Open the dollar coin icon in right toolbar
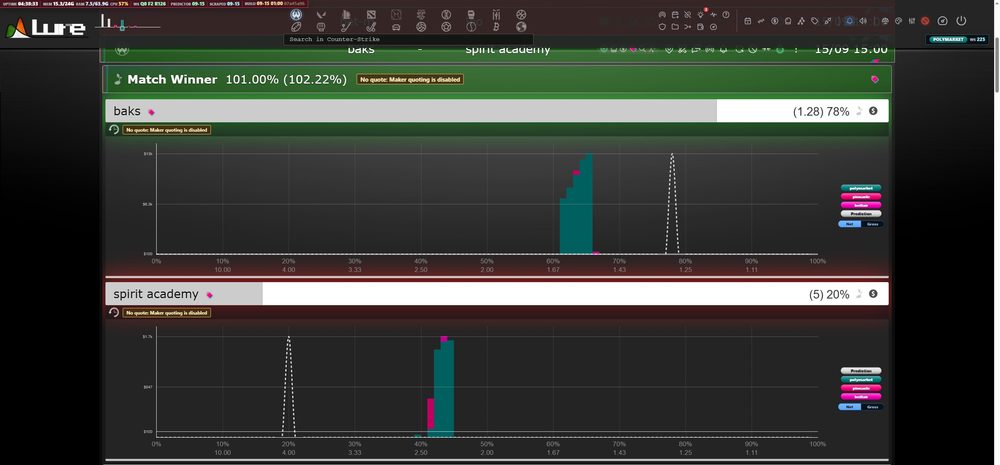The width and height of the screenshot is (1000, 465). click(x=775, y=21)
